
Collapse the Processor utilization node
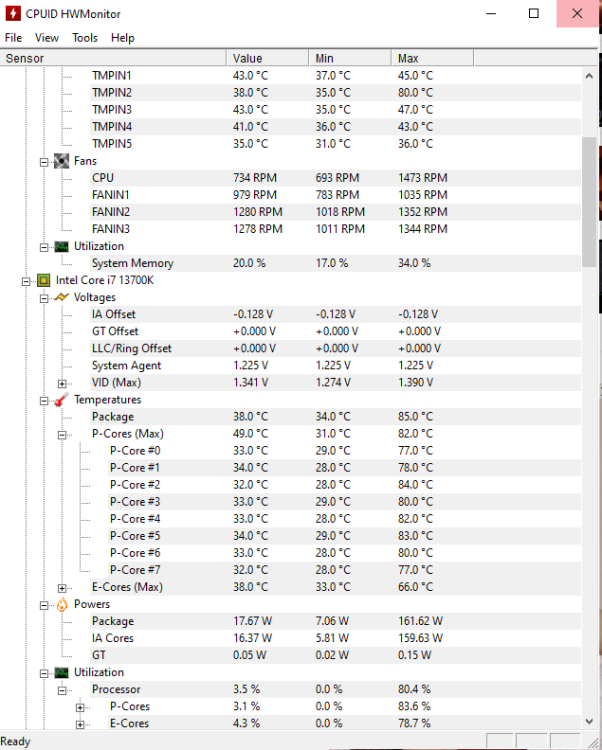click(62, 691)
